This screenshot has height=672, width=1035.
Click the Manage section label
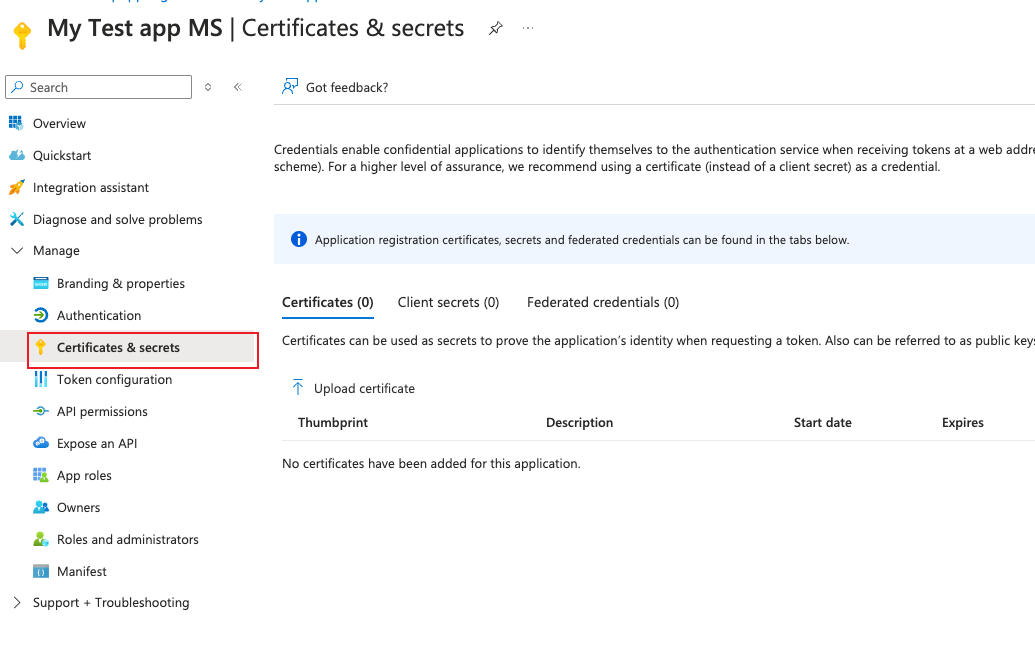(x=56, y=251)
